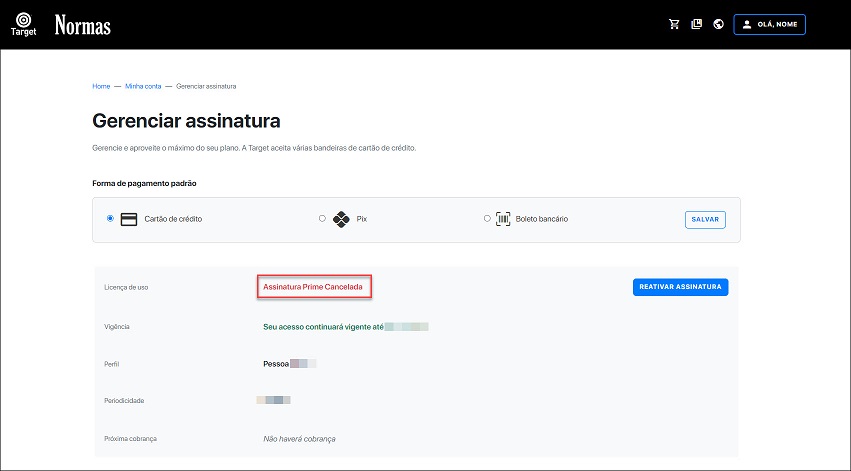Open Minha conta breadcrumb link
The width and height of the screenshot is (851, 471).
coord(143,86)
